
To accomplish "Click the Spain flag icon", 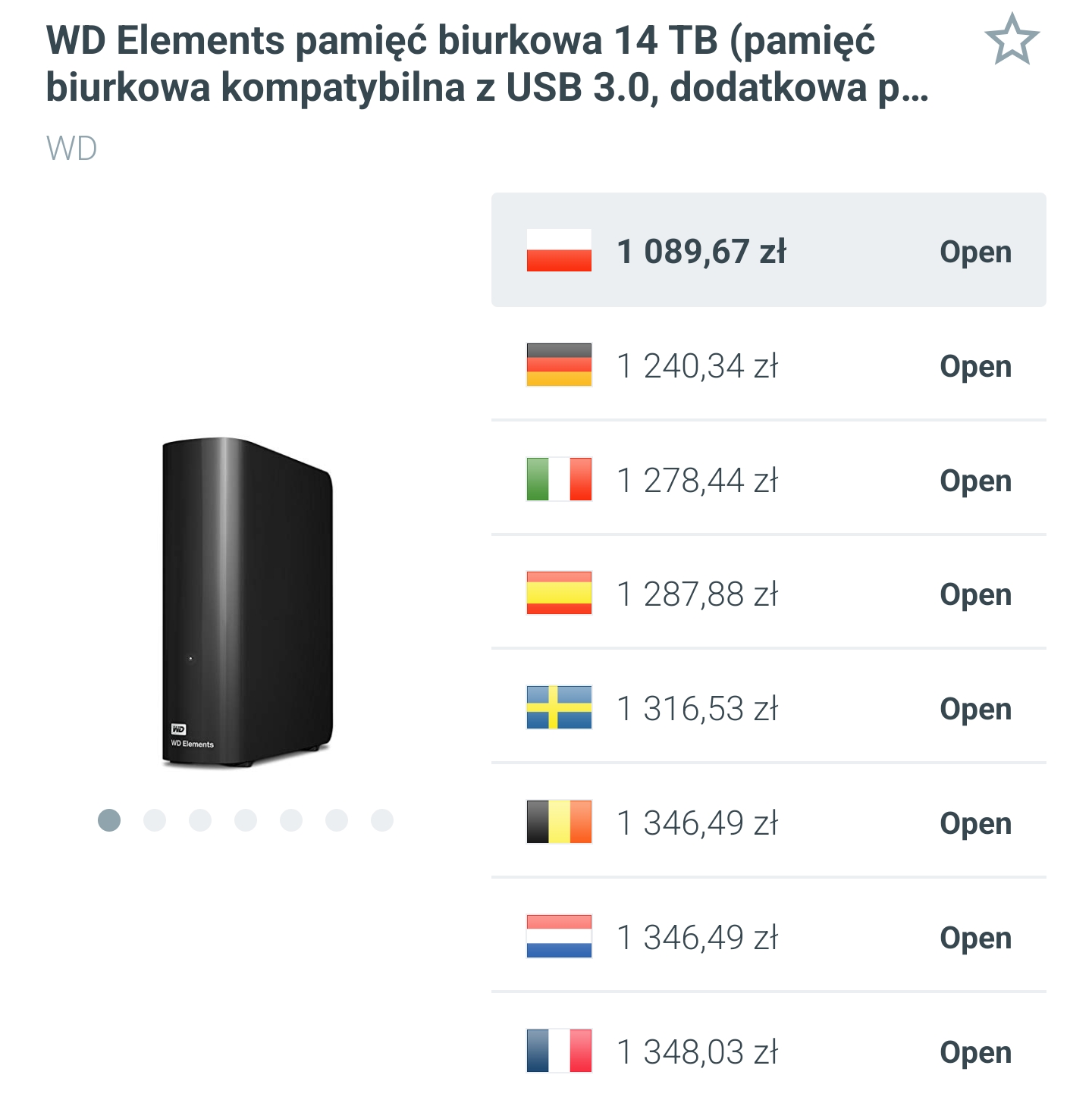I will coord(559,593).
